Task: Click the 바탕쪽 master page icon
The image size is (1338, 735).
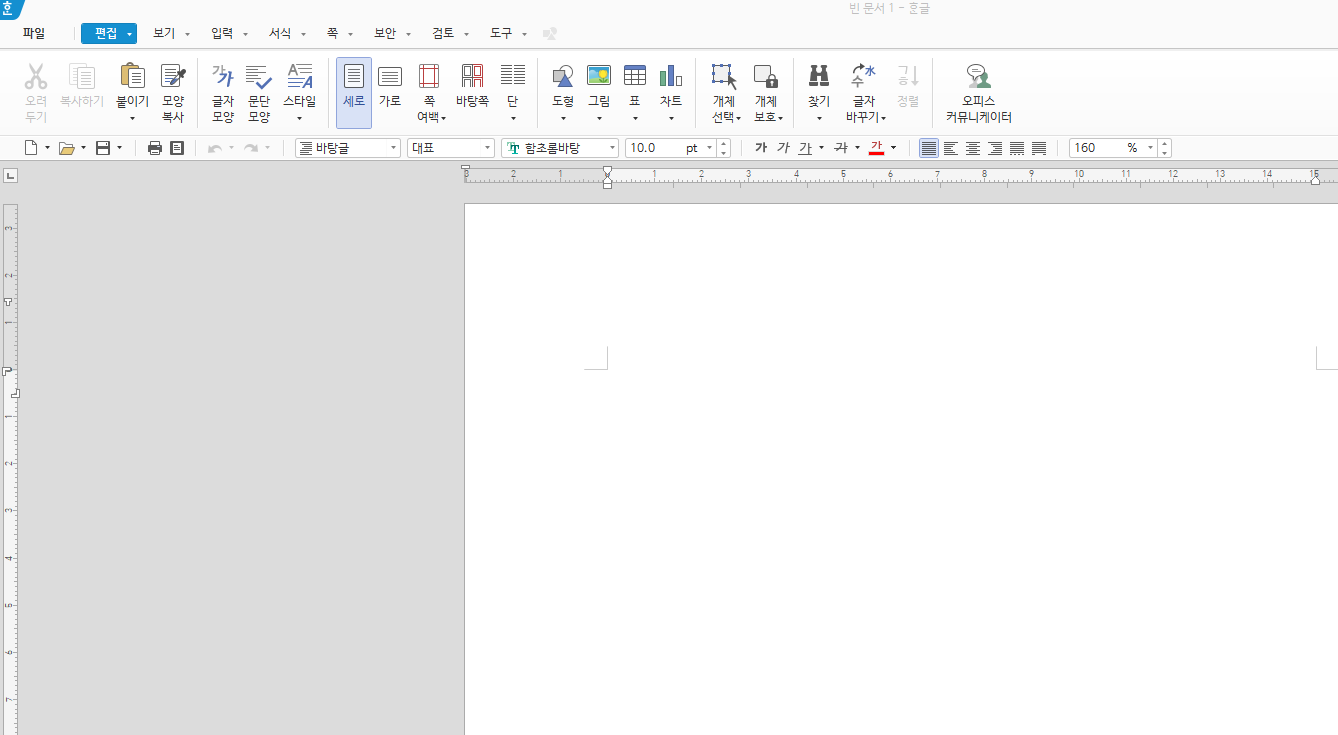Action: pos(472,77)
